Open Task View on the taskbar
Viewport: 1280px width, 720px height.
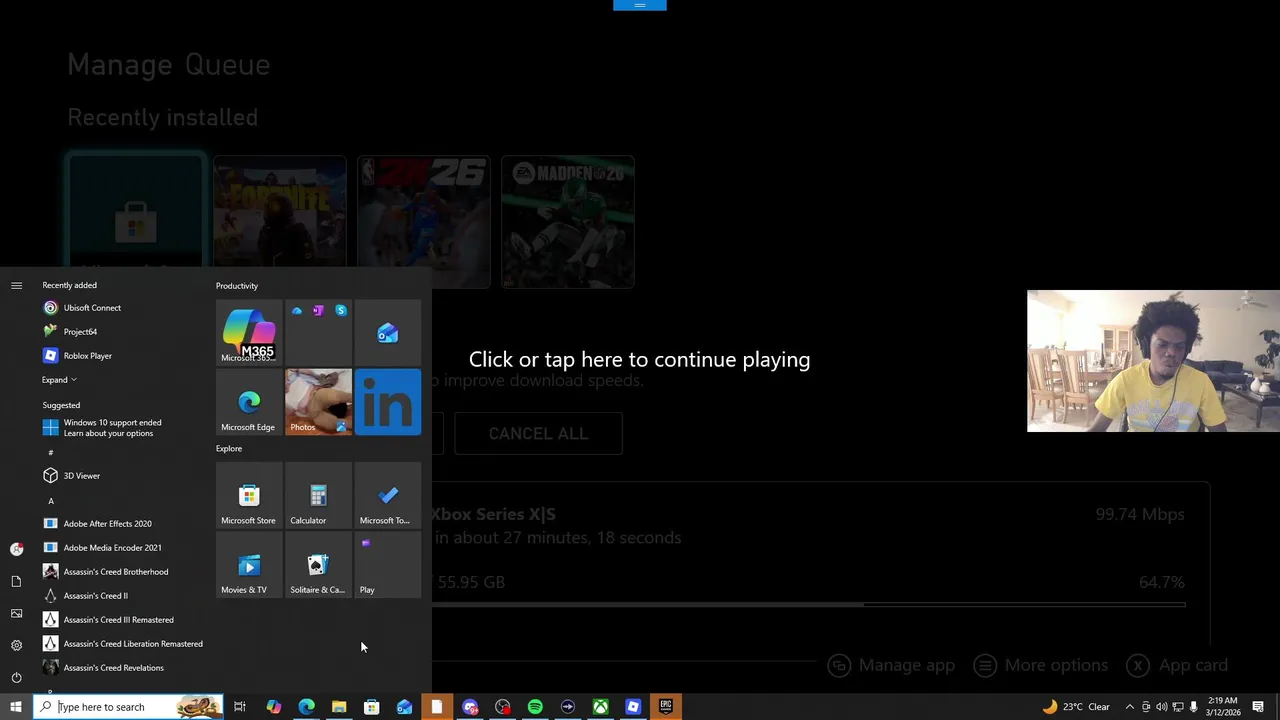pyautogui.click(x=240, y=707)
